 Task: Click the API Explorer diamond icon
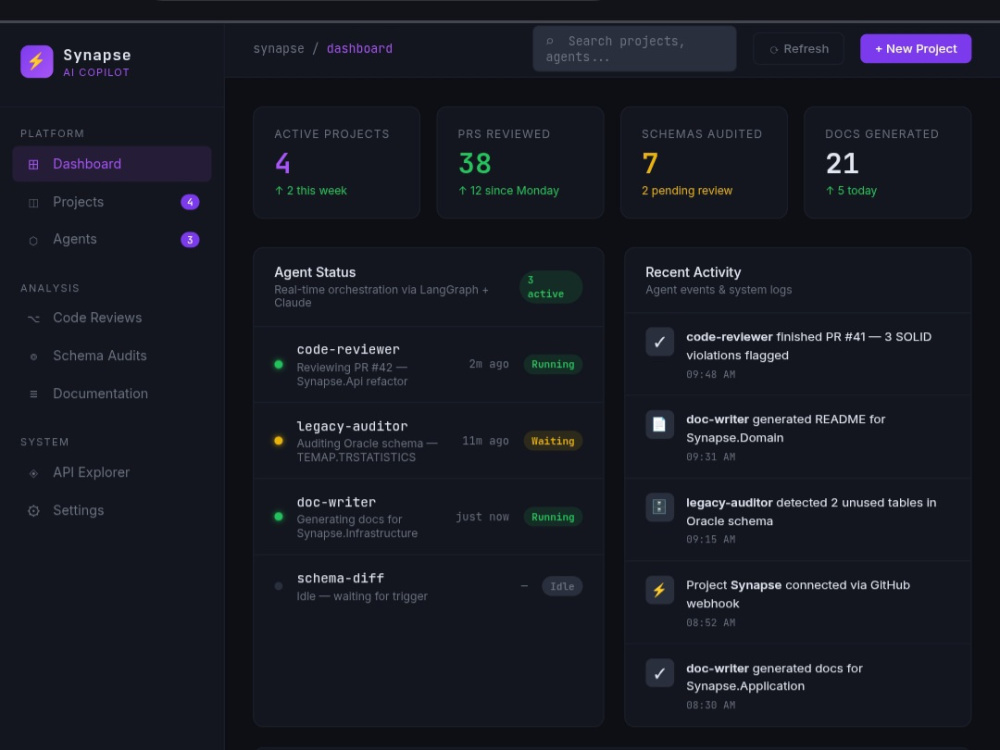click(x=33, y=473)
